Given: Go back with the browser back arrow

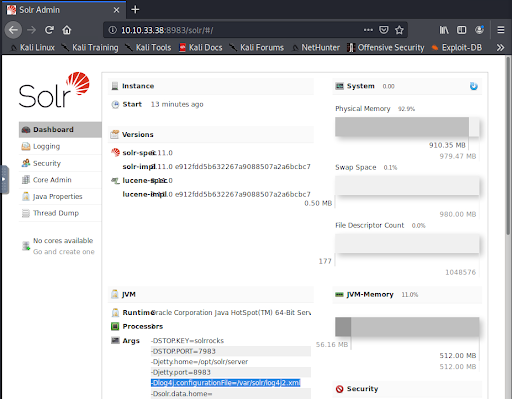Looking at the screenshot, I should tap(13, 30).
